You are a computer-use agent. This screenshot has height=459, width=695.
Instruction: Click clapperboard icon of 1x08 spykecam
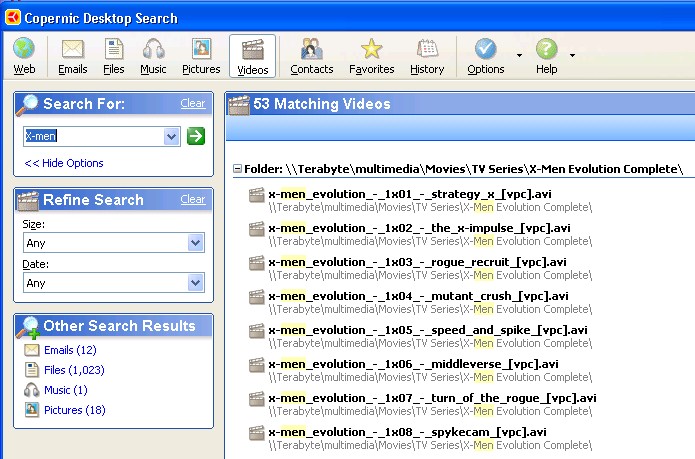pyautogui.click(x=257, y=433)
